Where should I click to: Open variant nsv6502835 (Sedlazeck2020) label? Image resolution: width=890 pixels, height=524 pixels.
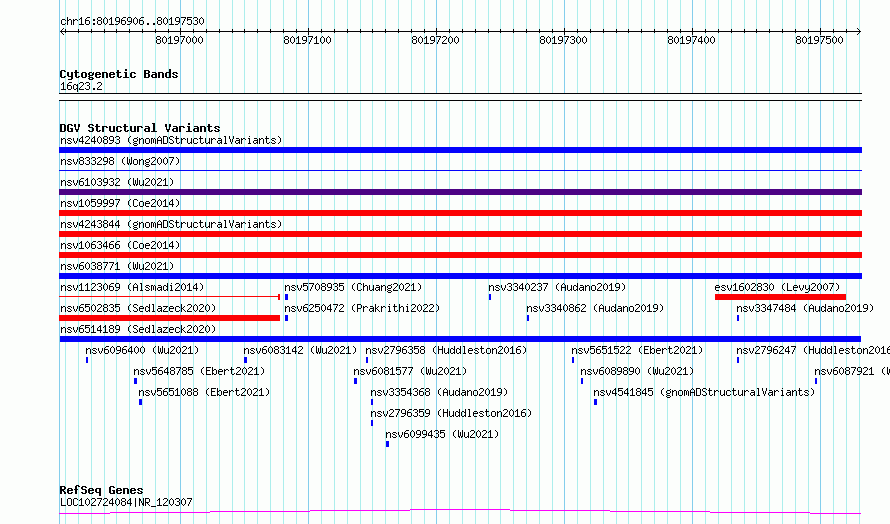[x=138, y=308]
